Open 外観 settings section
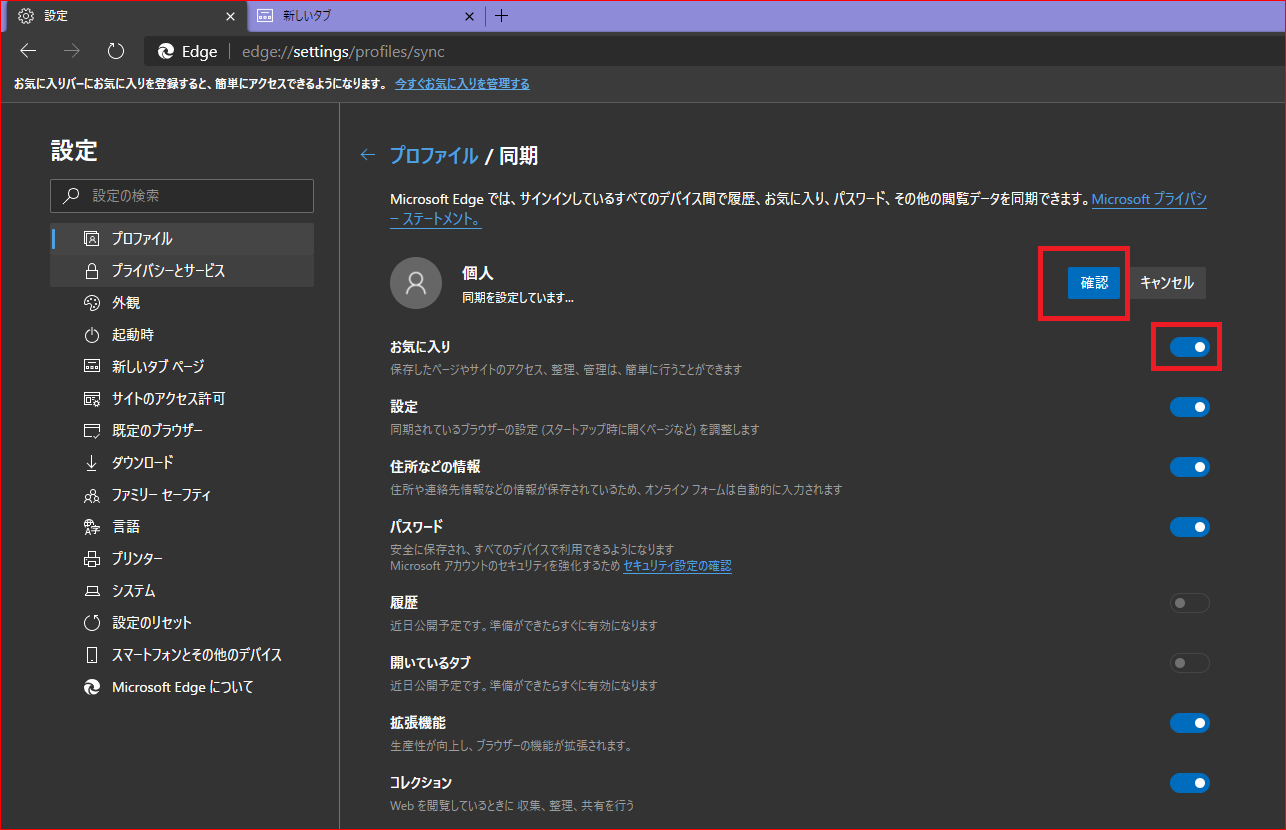Viewport: 1286px width, 830px height. (x=182, y=303)
